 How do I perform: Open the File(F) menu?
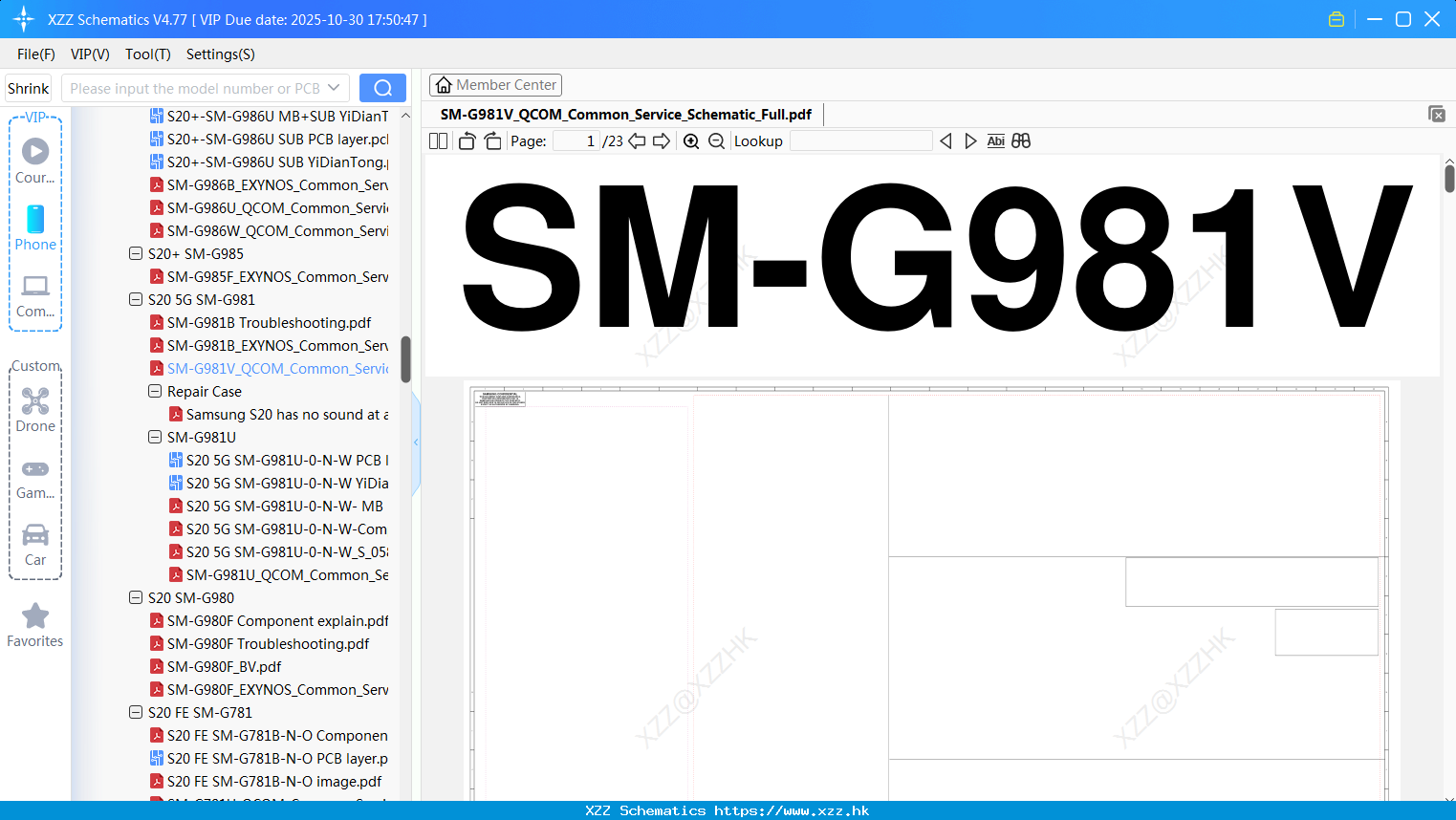36,54
